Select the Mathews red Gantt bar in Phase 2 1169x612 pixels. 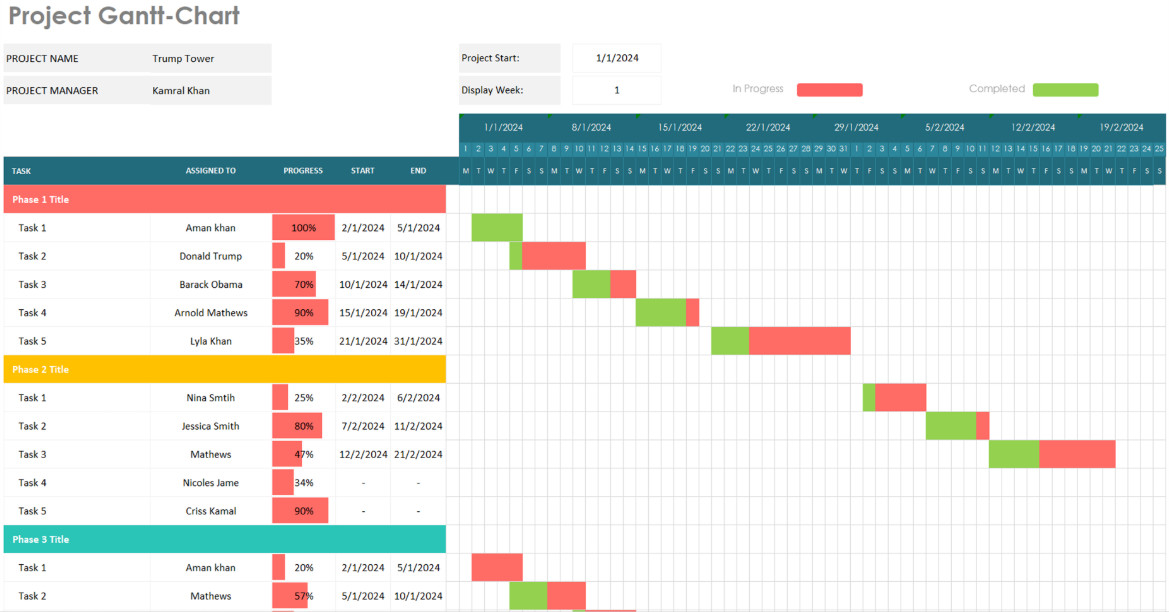pos(1077,454)
